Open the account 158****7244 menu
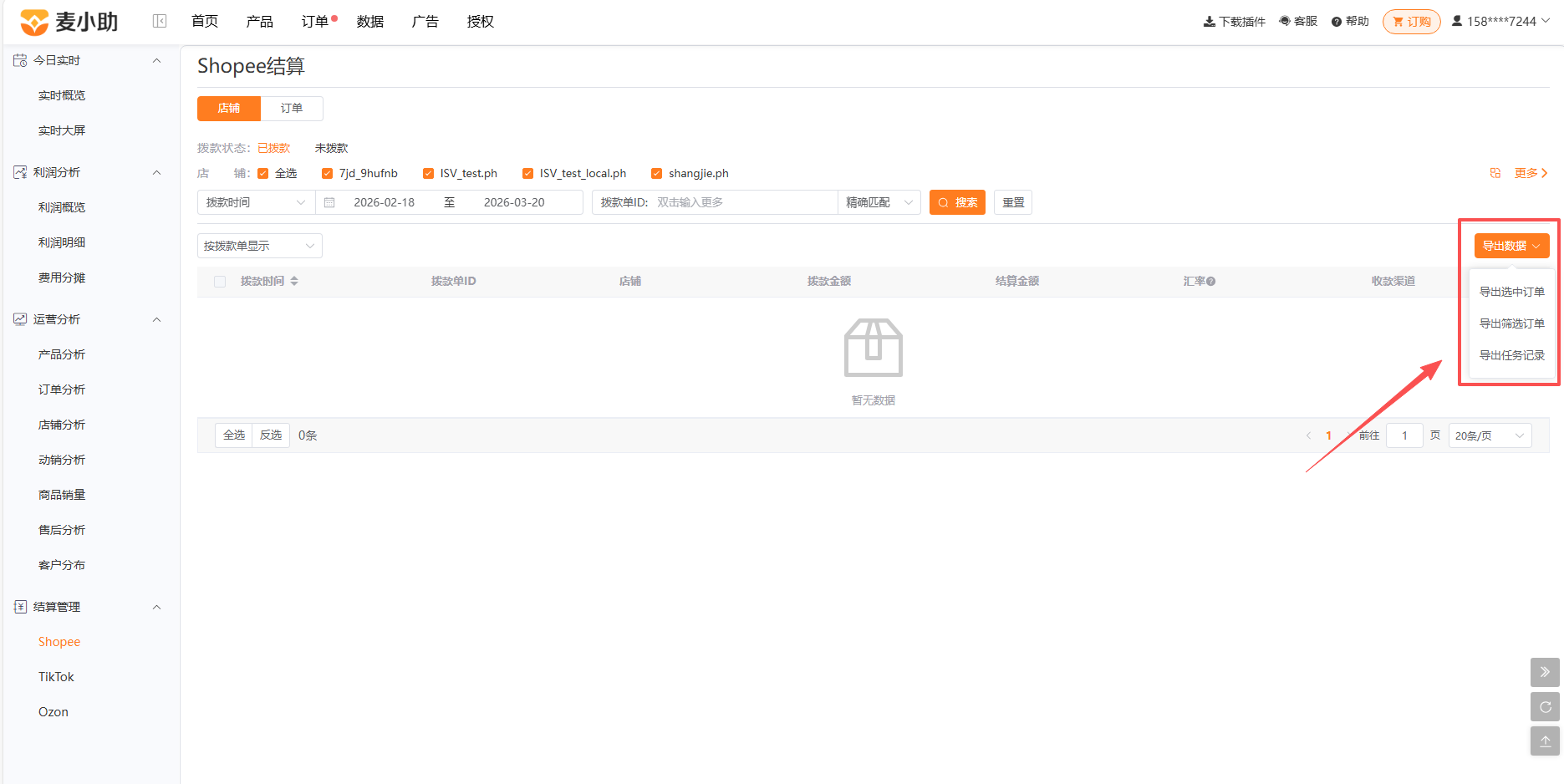Viewport: 1564px width, 784px height. pyautogui.click(x=1500, y=21)
